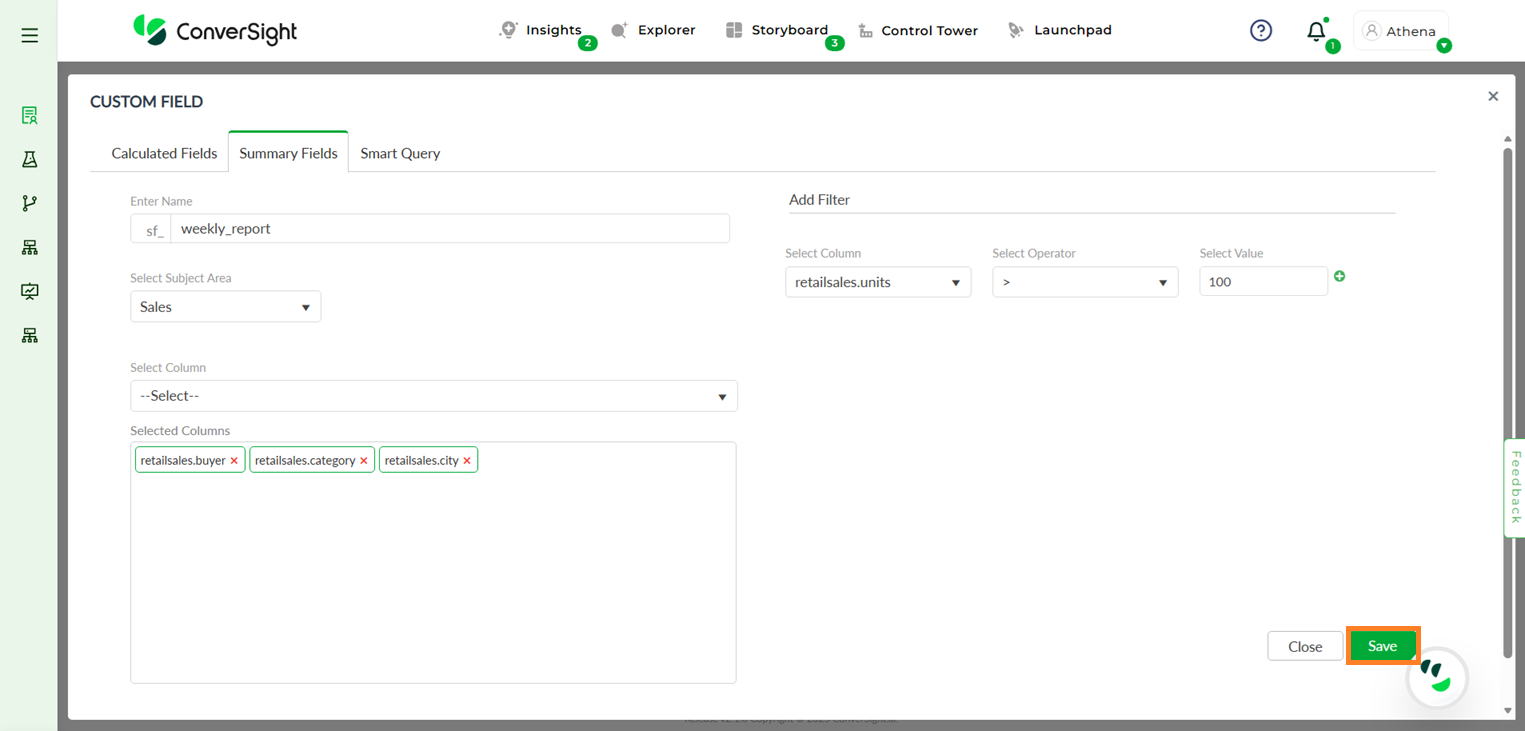Screen dimensions: 1525x731
Task: Open the --Select-- column dropdown
Action: pos(433,396)
